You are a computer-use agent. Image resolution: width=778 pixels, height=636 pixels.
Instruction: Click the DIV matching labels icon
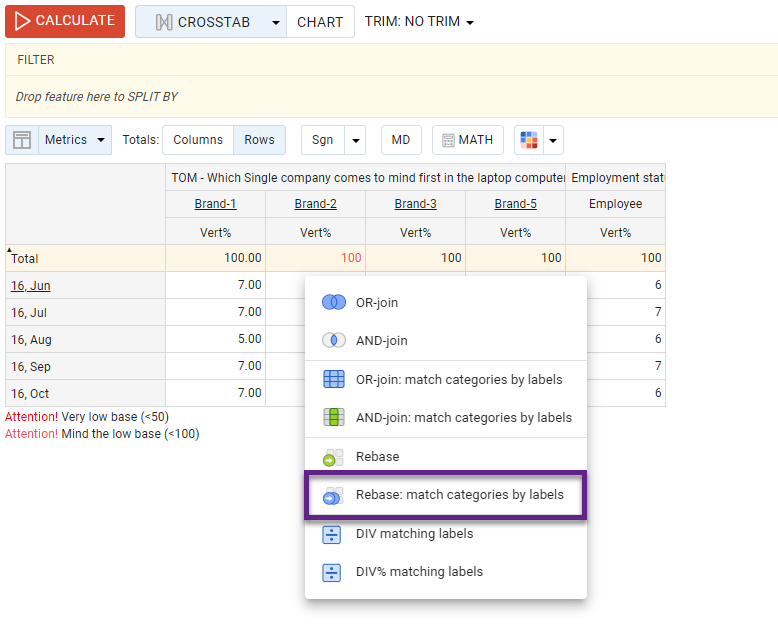333,534
